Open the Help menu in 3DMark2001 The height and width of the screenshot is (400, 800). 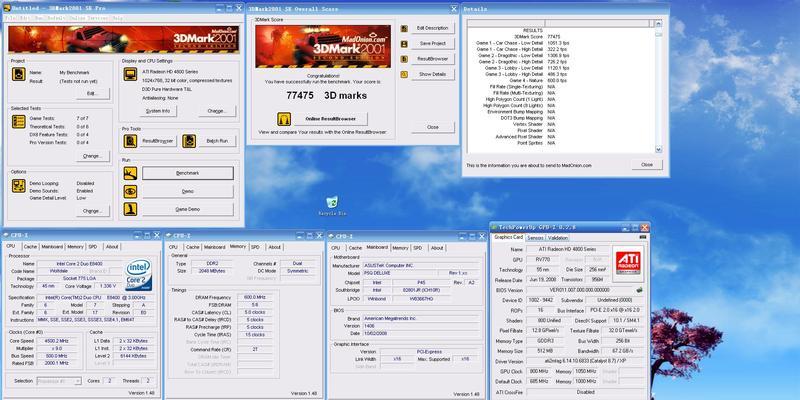117,18
